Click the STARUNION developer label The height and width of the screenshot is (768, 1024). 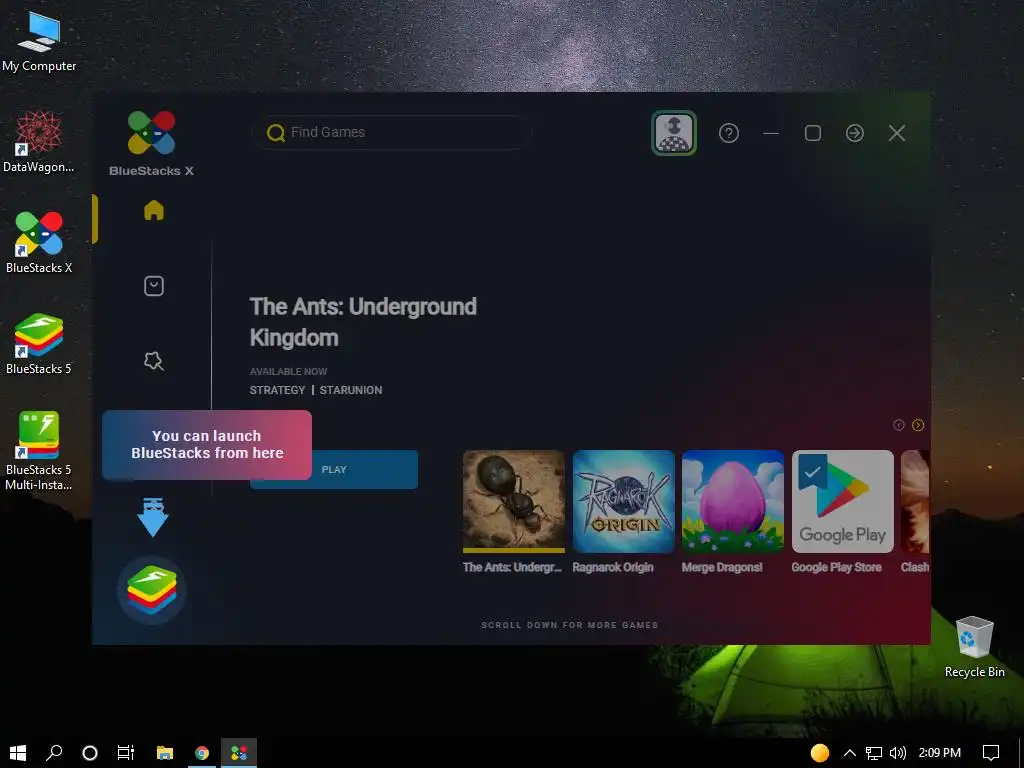coord(351,390)
